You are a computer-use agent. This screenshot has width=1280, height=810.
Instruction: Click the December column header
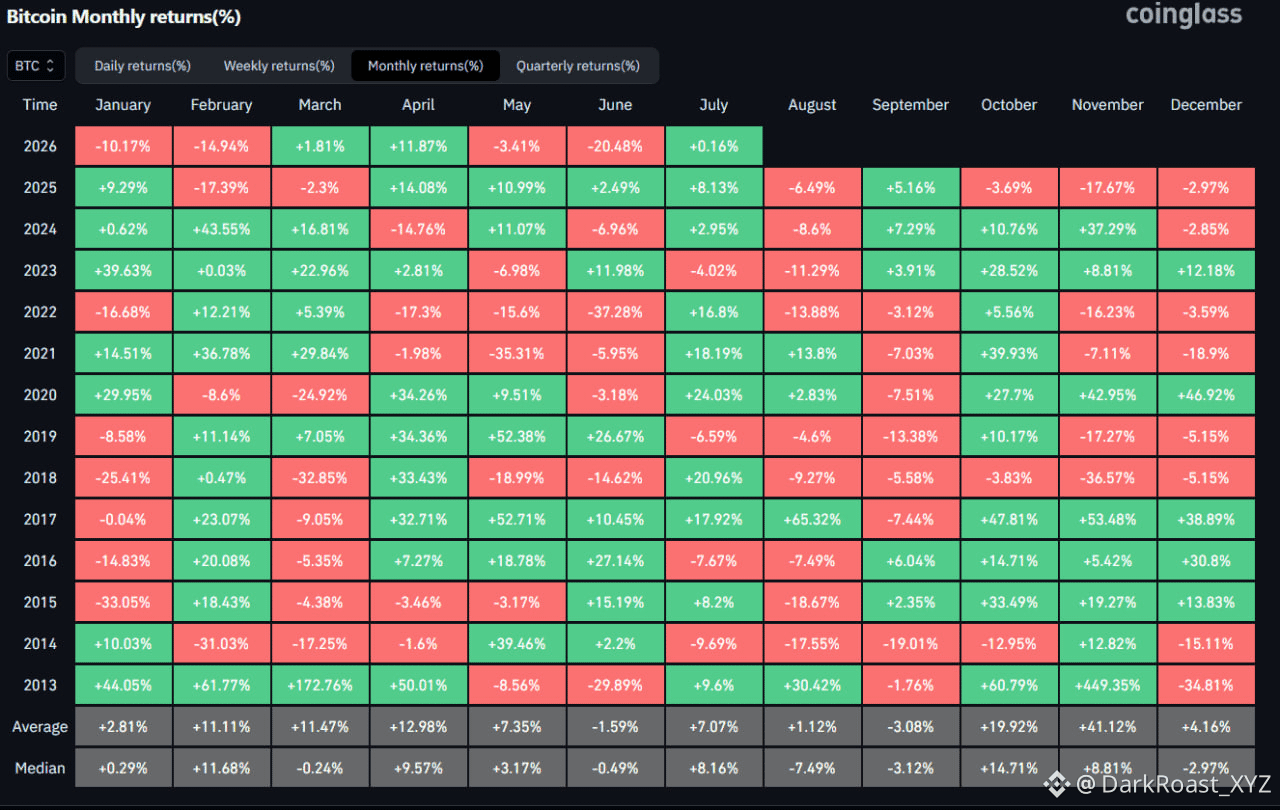coord(1206,105)
